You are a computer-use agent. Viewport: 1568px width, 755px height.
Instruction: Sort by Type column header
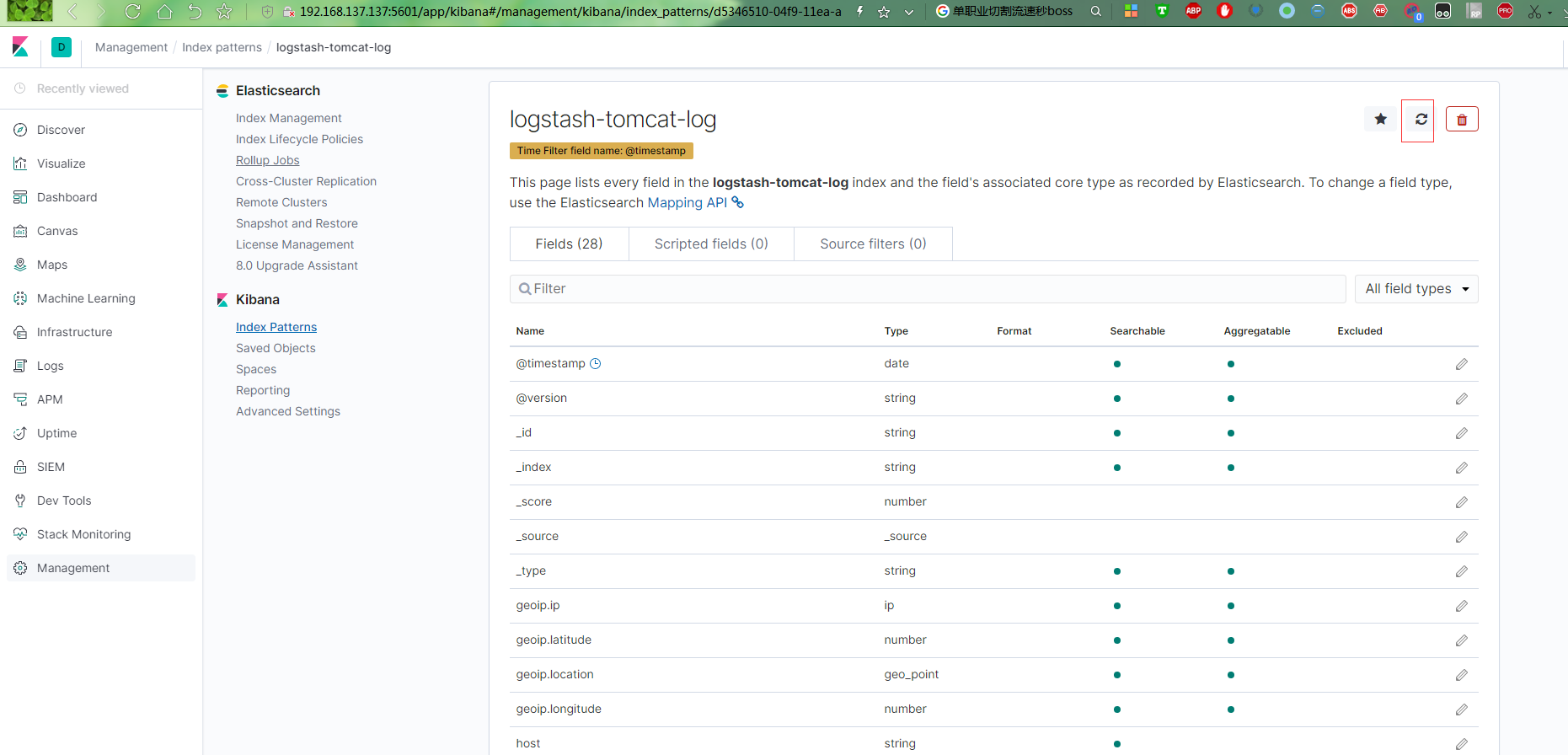coord(896,331)
